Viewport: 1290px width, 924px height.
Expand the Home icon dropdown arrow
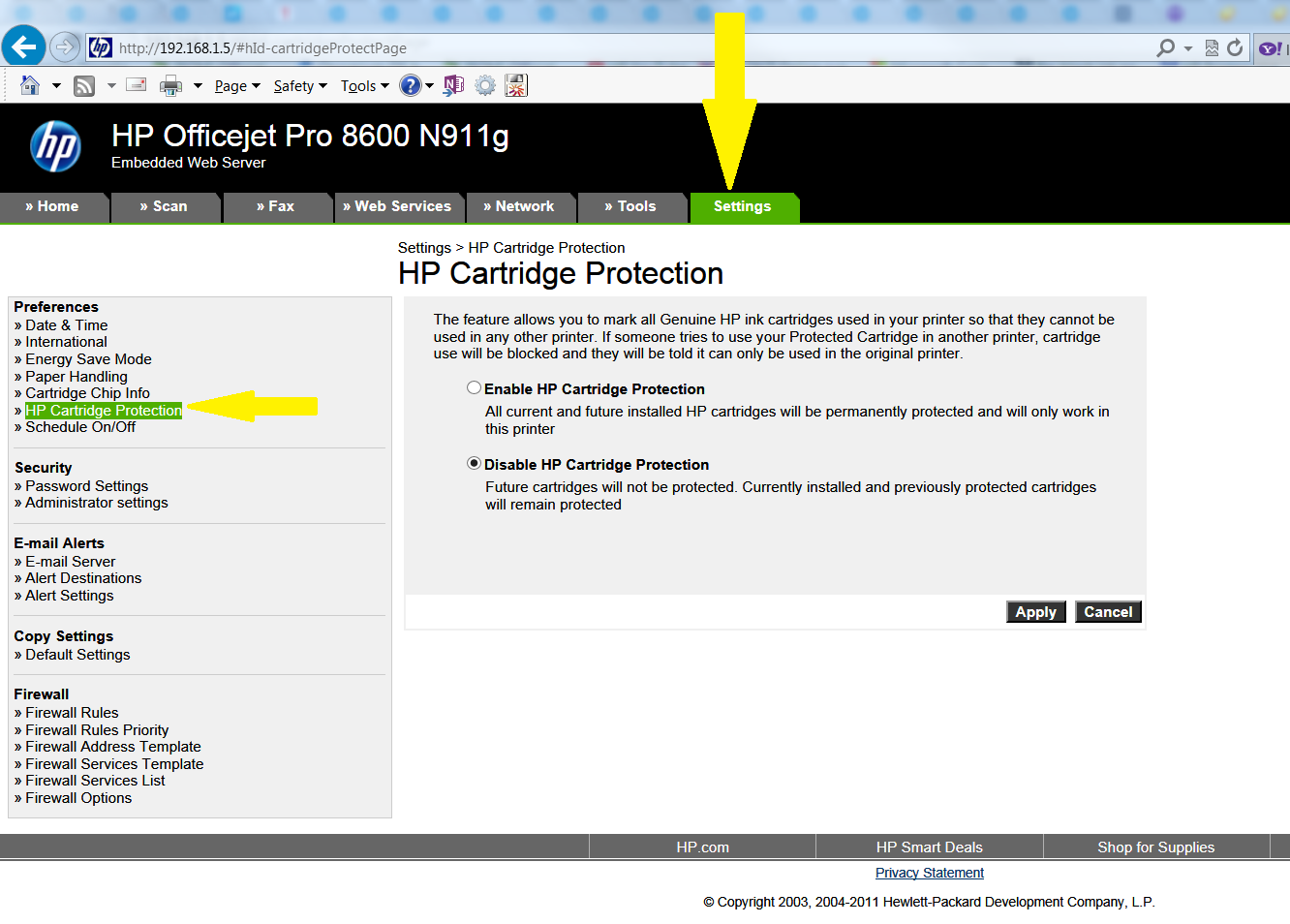pyautogui.click(x=56, y=86)
